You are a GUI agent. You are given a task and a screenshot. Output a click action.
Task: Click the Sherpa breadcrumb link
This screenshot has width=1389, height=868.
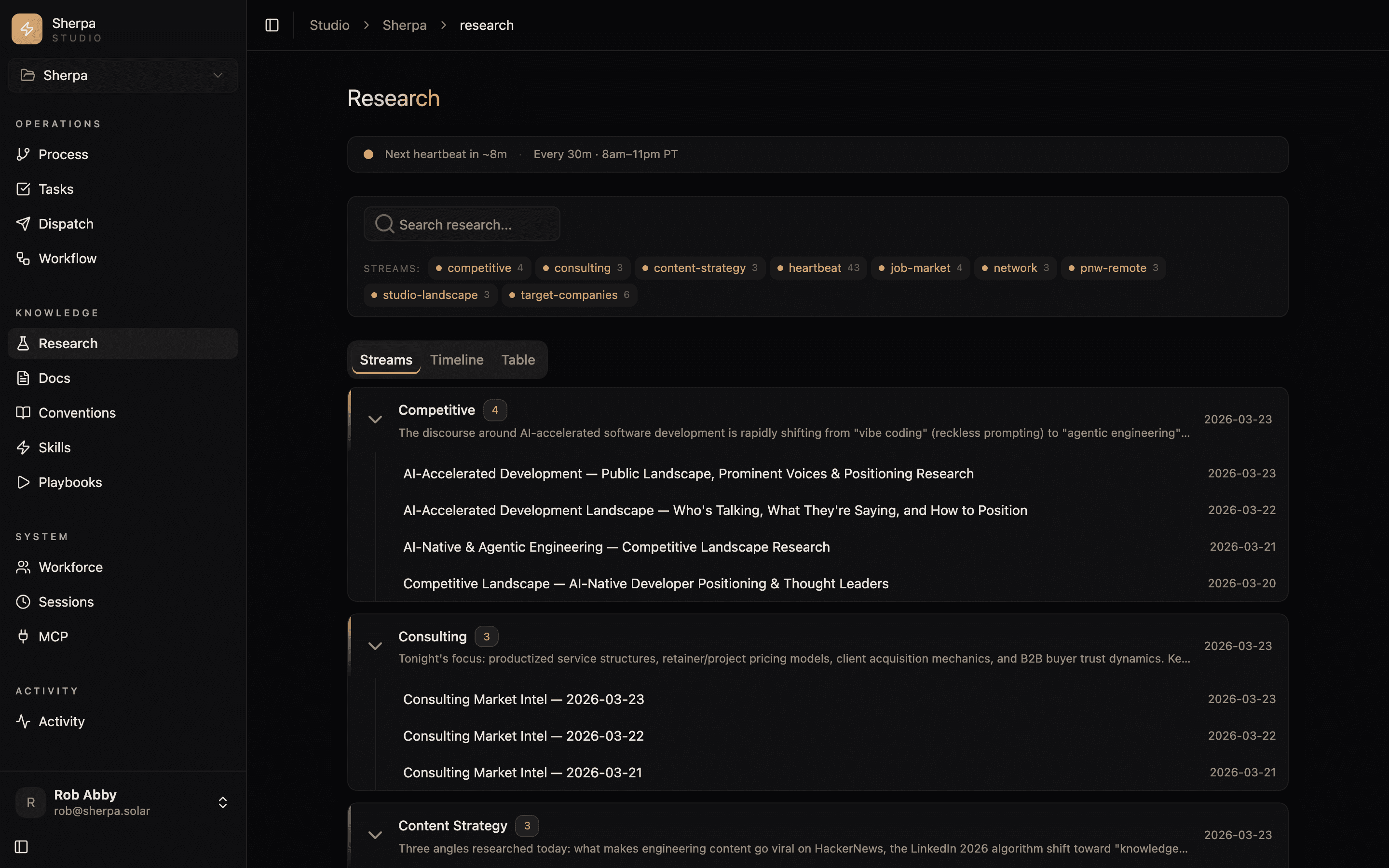tap(405, 25)
